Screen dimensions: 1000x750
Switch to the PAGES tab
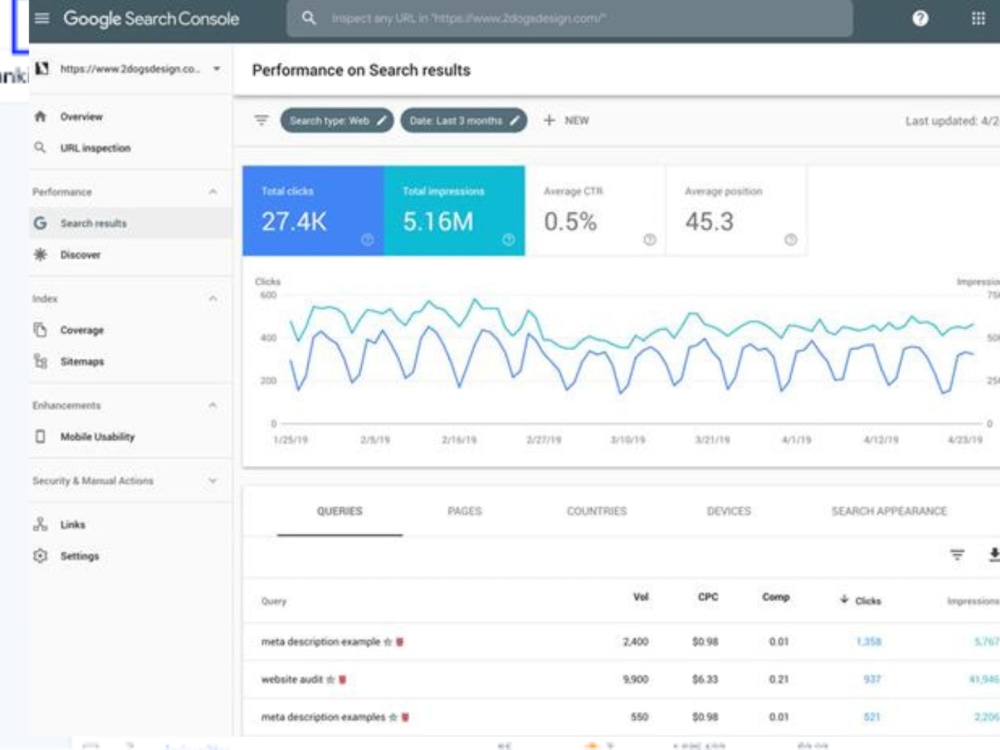pos(464,511)
